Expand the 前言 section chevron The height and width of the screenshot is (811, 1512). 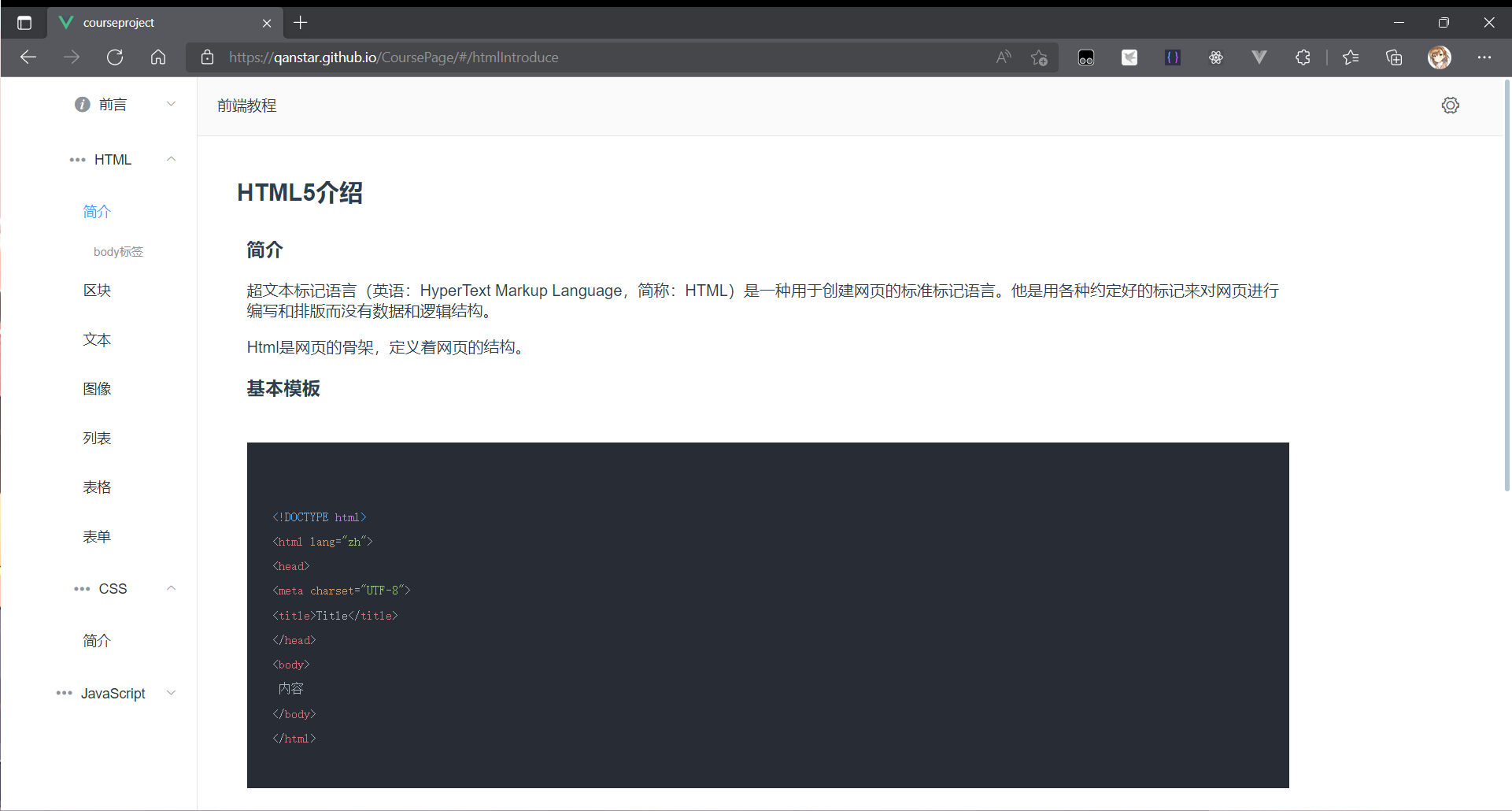[171, 103]
